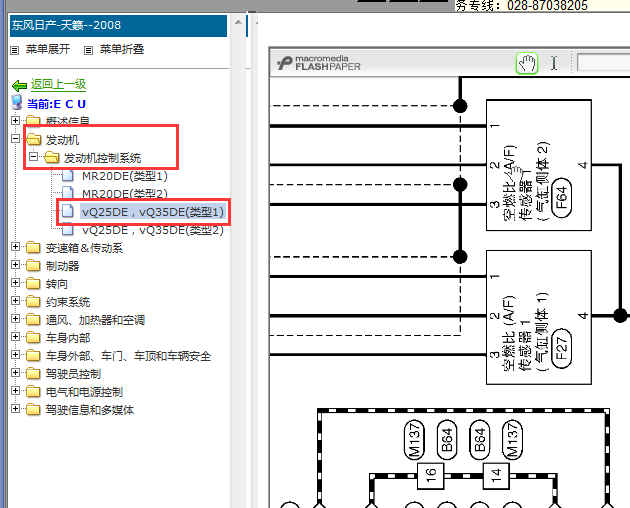Click junction box 16 in the diagram
Image resolution: width=630 pixels, height=508 pixels.
pyautogui.click(x=430, y=476)
